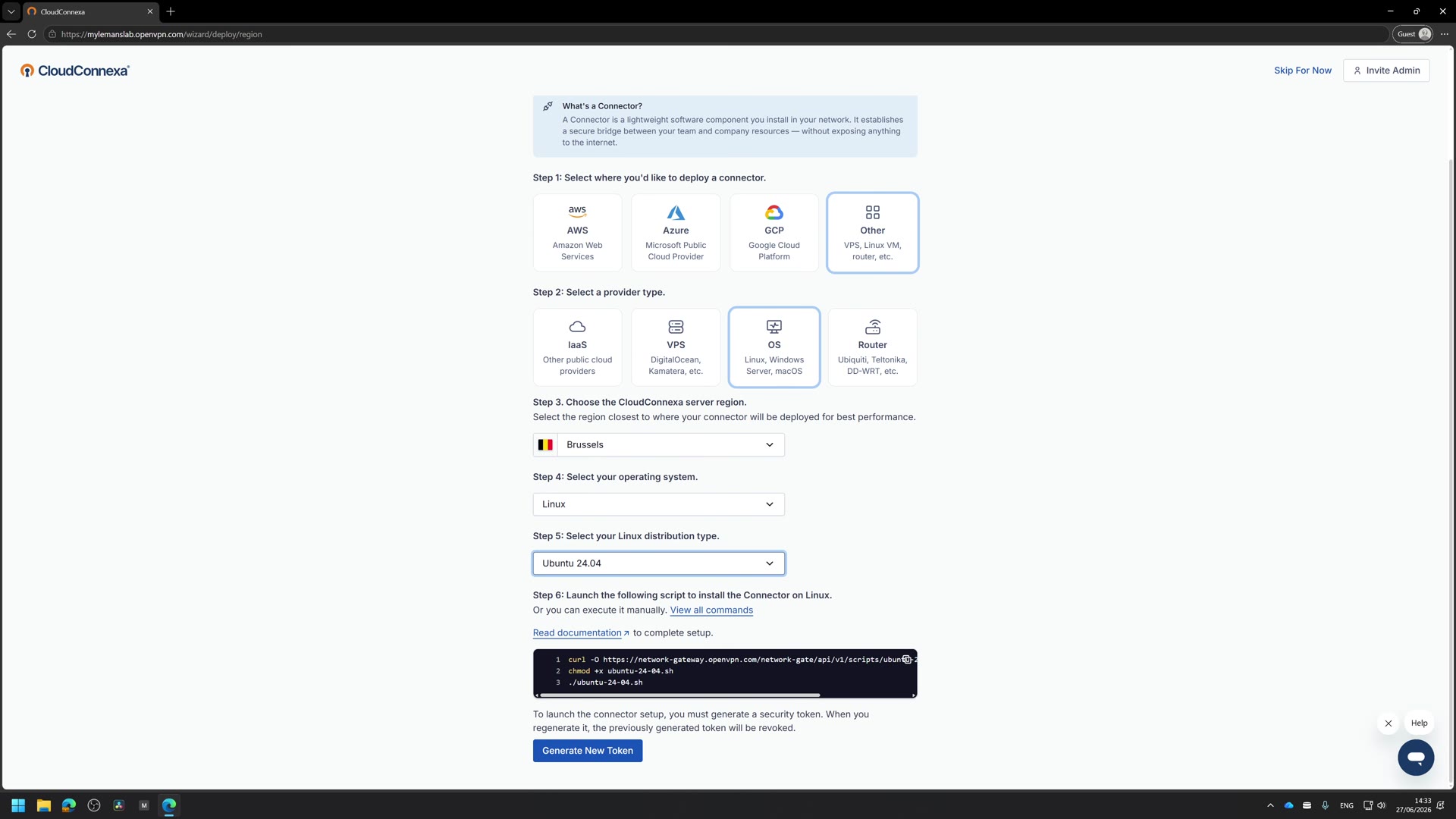Open the clock showing 14:33
This screenshot has width=1456, height=819.
(1414, 805)
